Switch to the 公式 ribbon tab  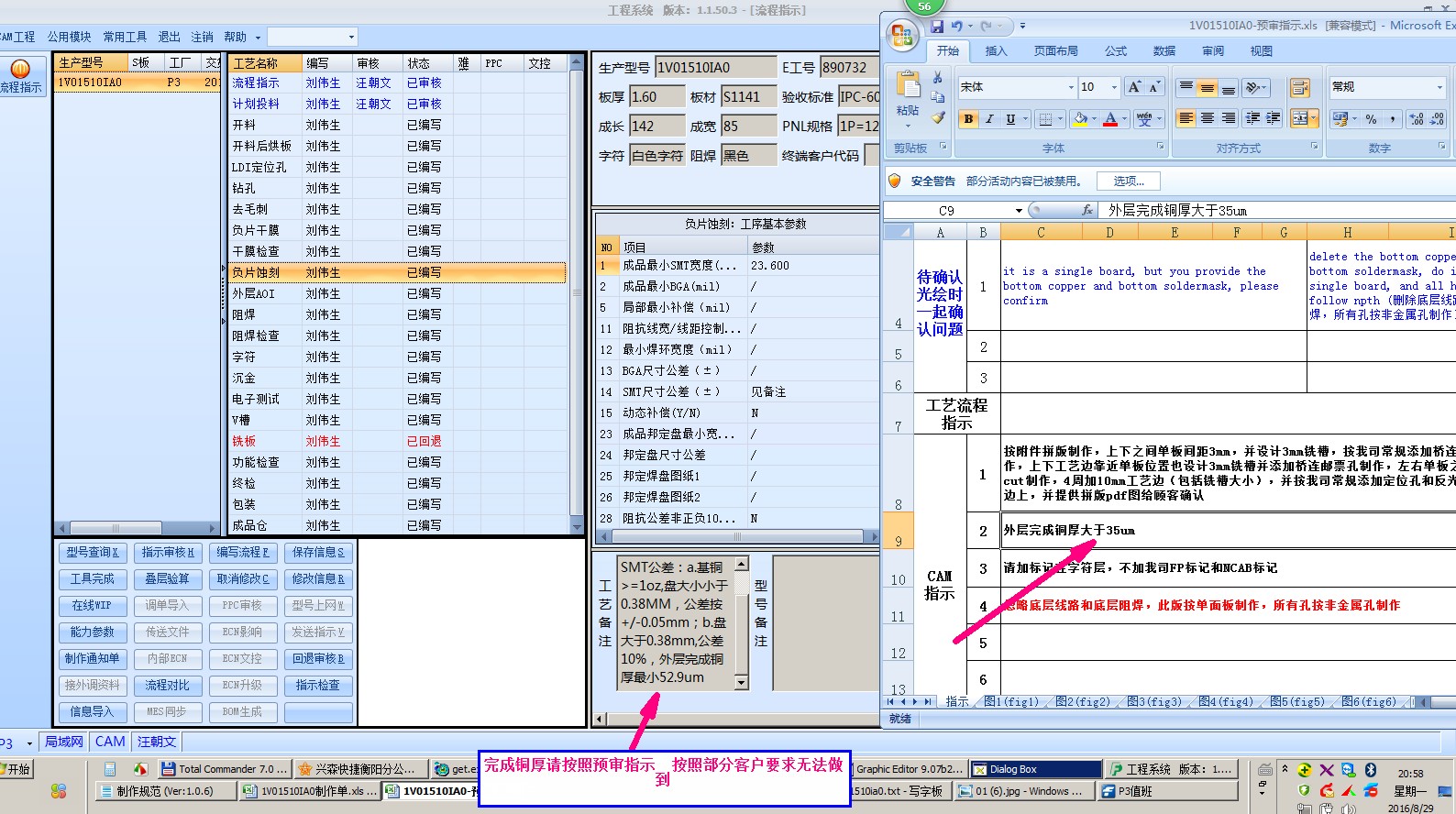tap(1116, 51)
